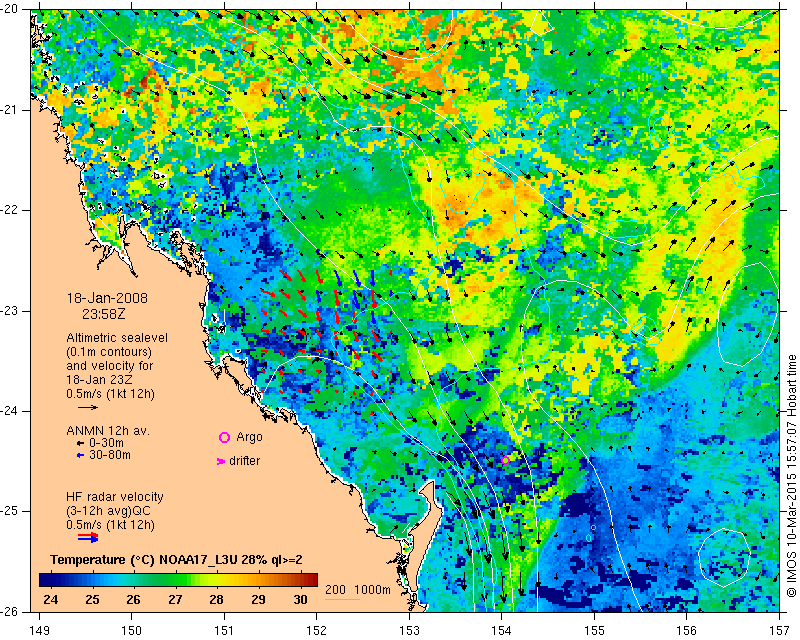Click the dark blue end of the temperature colorbar
Image resolution: width=800 pixels, height=640 pixels.
coord(46,580)
